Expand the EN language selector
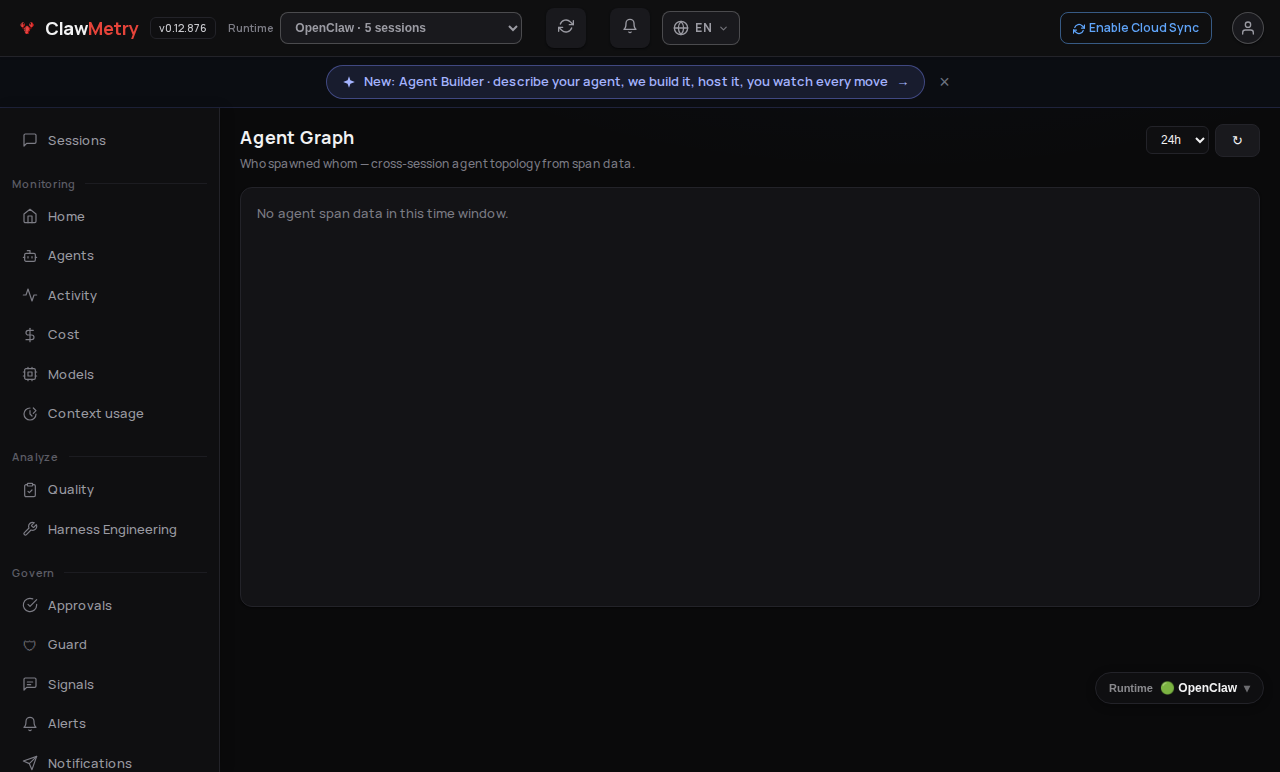The image size is (1280, 772). pyautogui.click(x=701, y=28)
